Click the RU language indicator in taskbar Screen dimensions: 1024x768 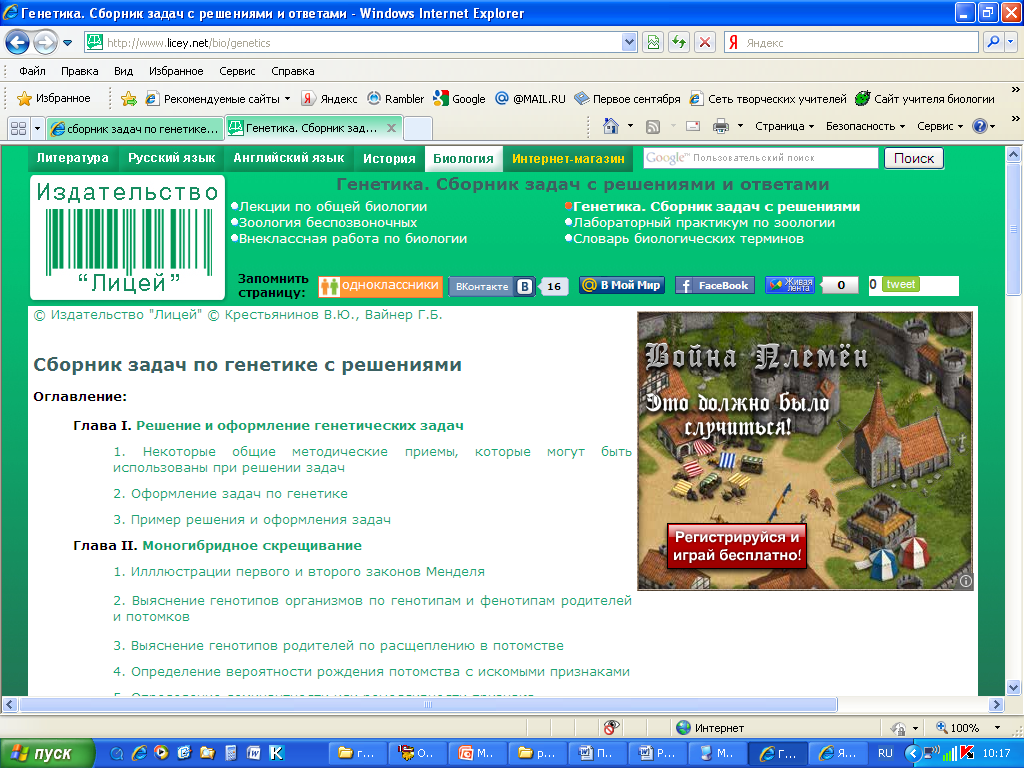tap(885, 753)
